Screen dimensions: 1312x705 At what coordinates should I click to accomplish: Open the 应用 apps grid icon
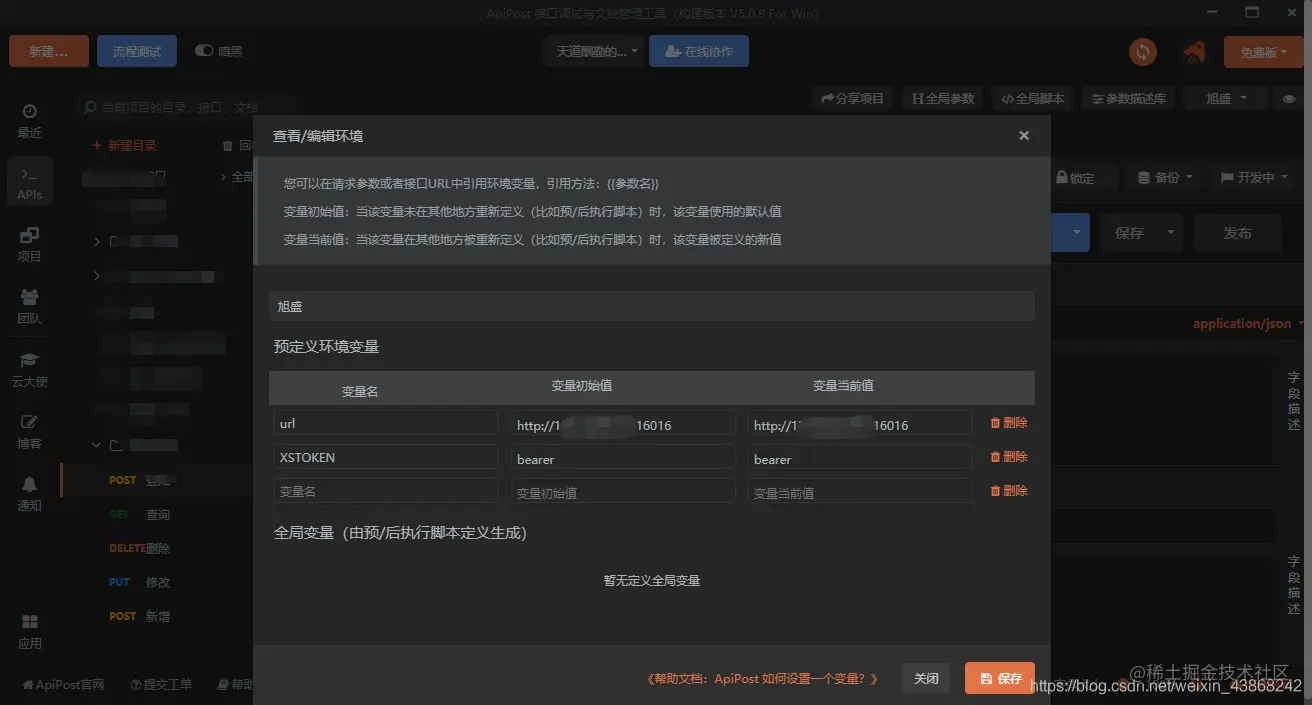[x=29, y=631]
